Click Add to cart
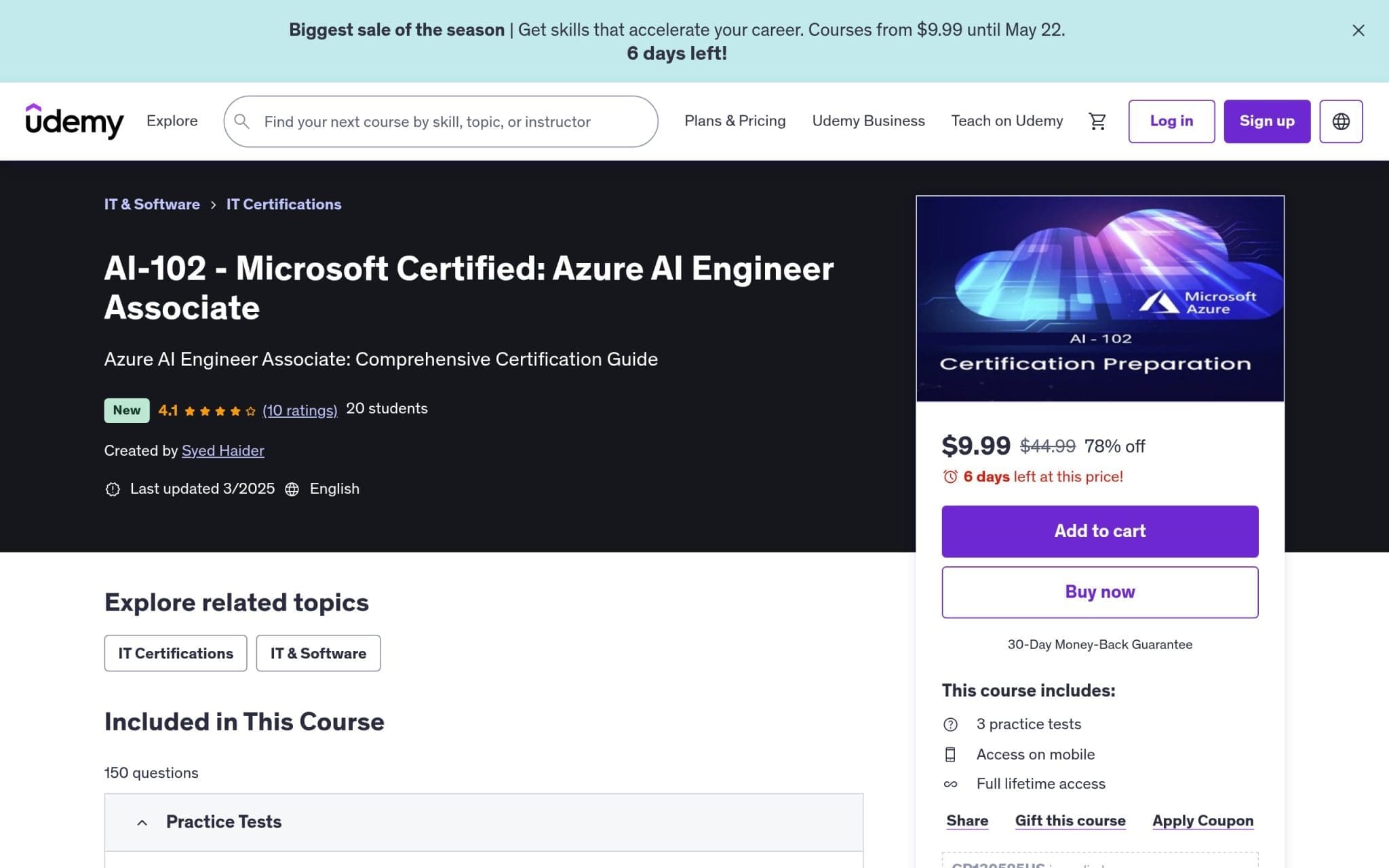This screenshot has width=1389, height=868. 1100,531
